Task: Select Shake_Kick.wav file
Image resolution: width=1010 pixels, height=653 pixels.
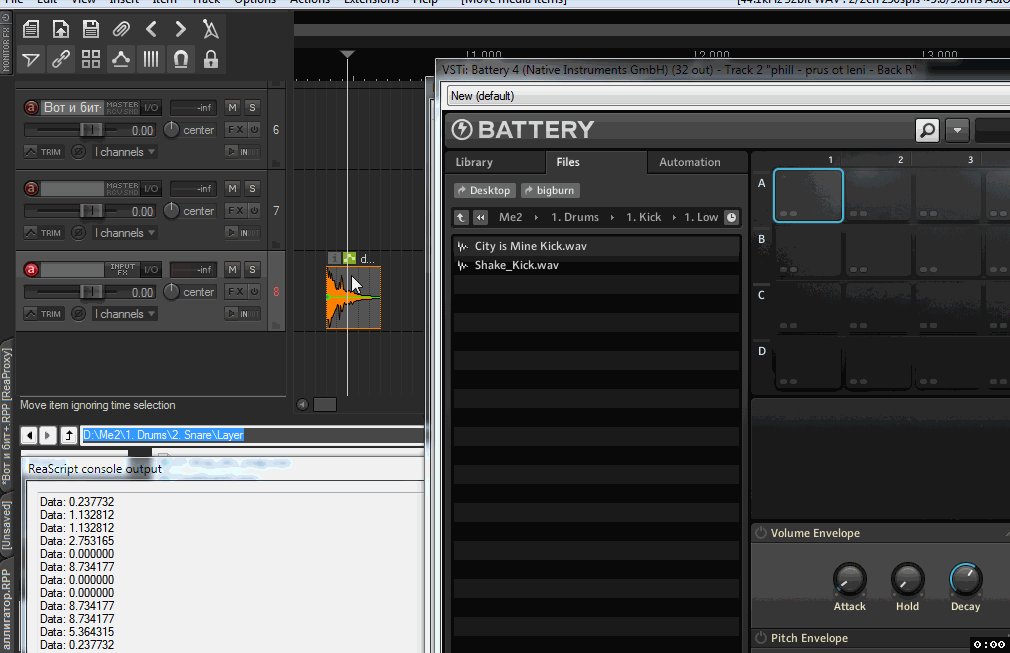Action: click(596, 265)
